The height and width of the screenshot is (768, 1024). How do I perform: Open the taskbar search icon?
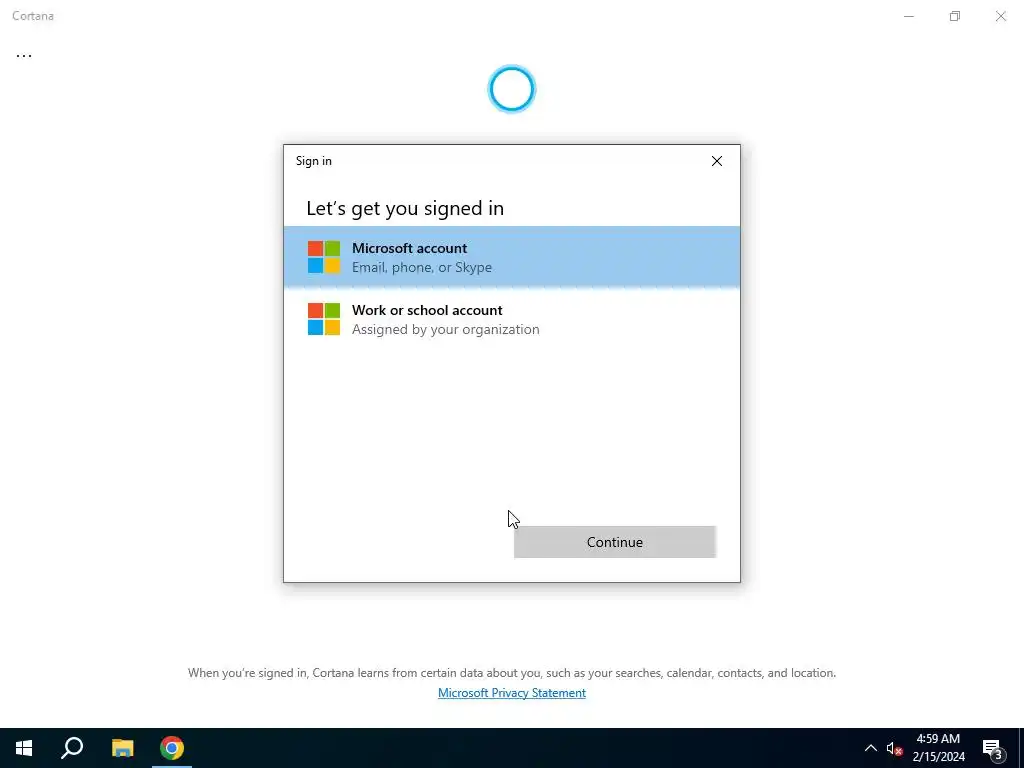pos(72,748)
